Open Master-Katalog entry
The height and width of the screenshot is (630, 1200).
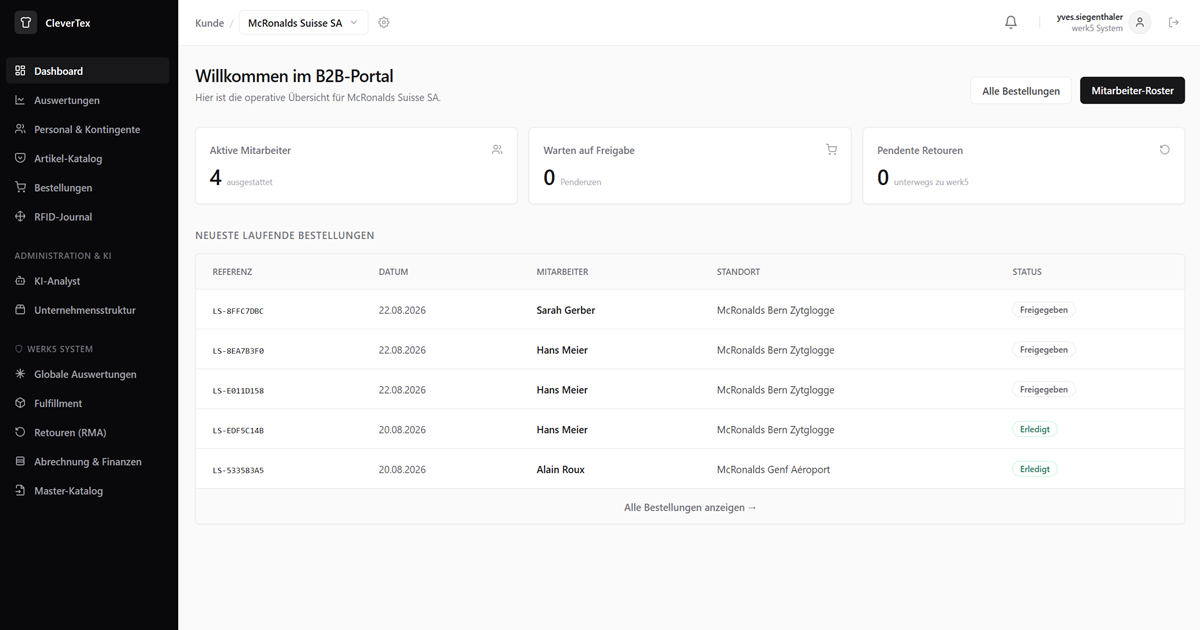[88, 490]
